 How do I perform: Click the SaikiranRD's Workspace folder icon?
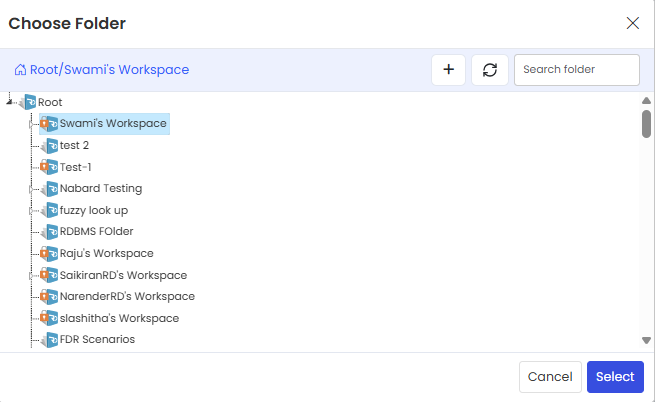click(x=49, y=275)
